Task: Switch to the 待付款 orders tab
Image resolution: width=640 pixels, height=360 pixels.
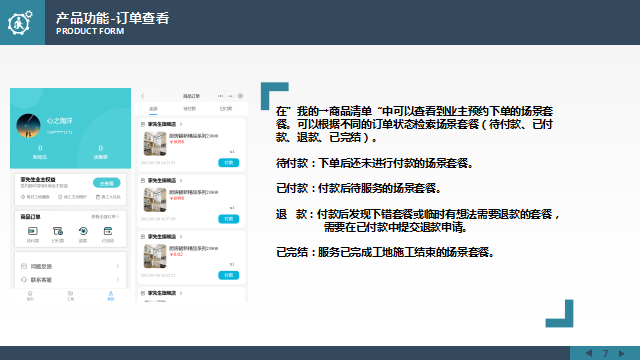Action: pyautogui.click(x=189, y=109)
